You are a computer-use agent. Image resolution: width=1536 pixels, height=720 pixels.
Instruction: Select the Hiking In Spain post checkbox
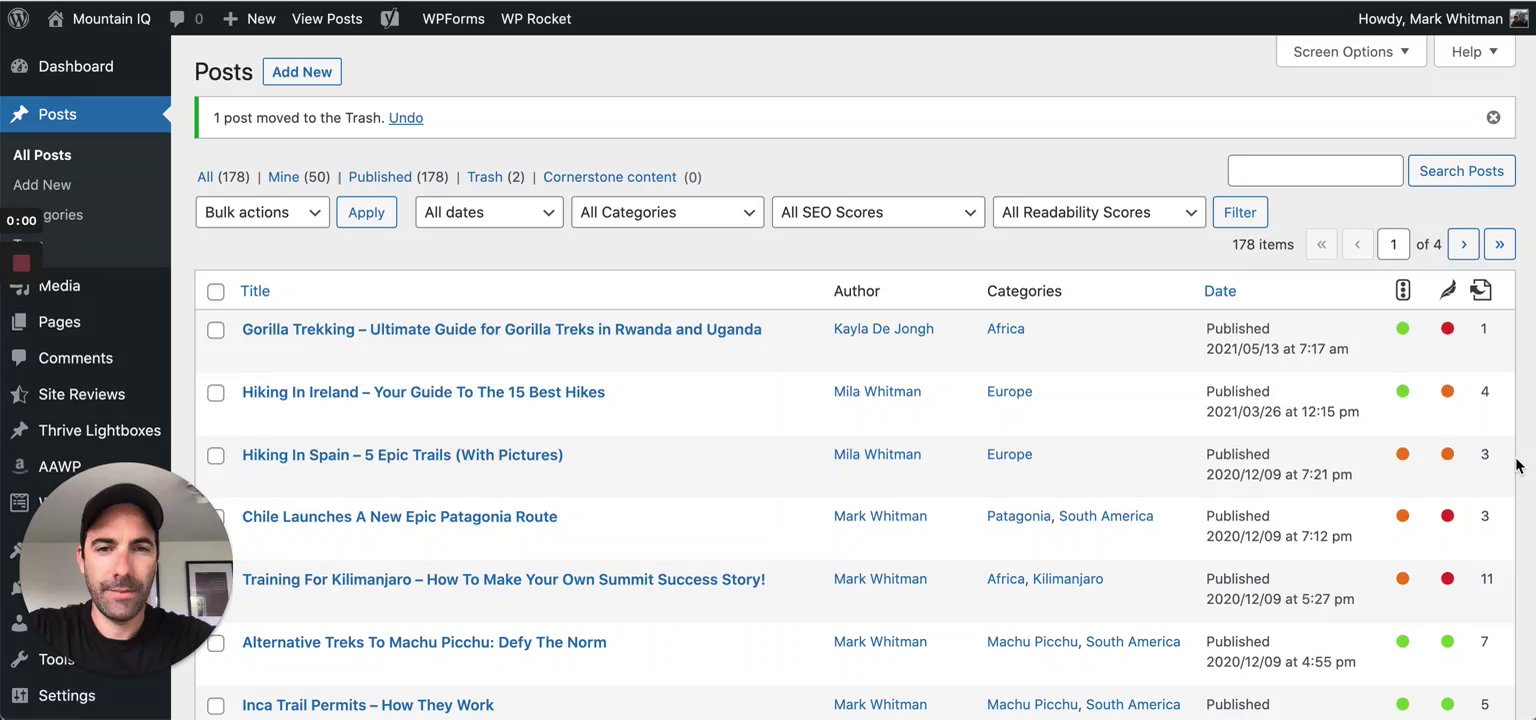(x=216, y=455)
